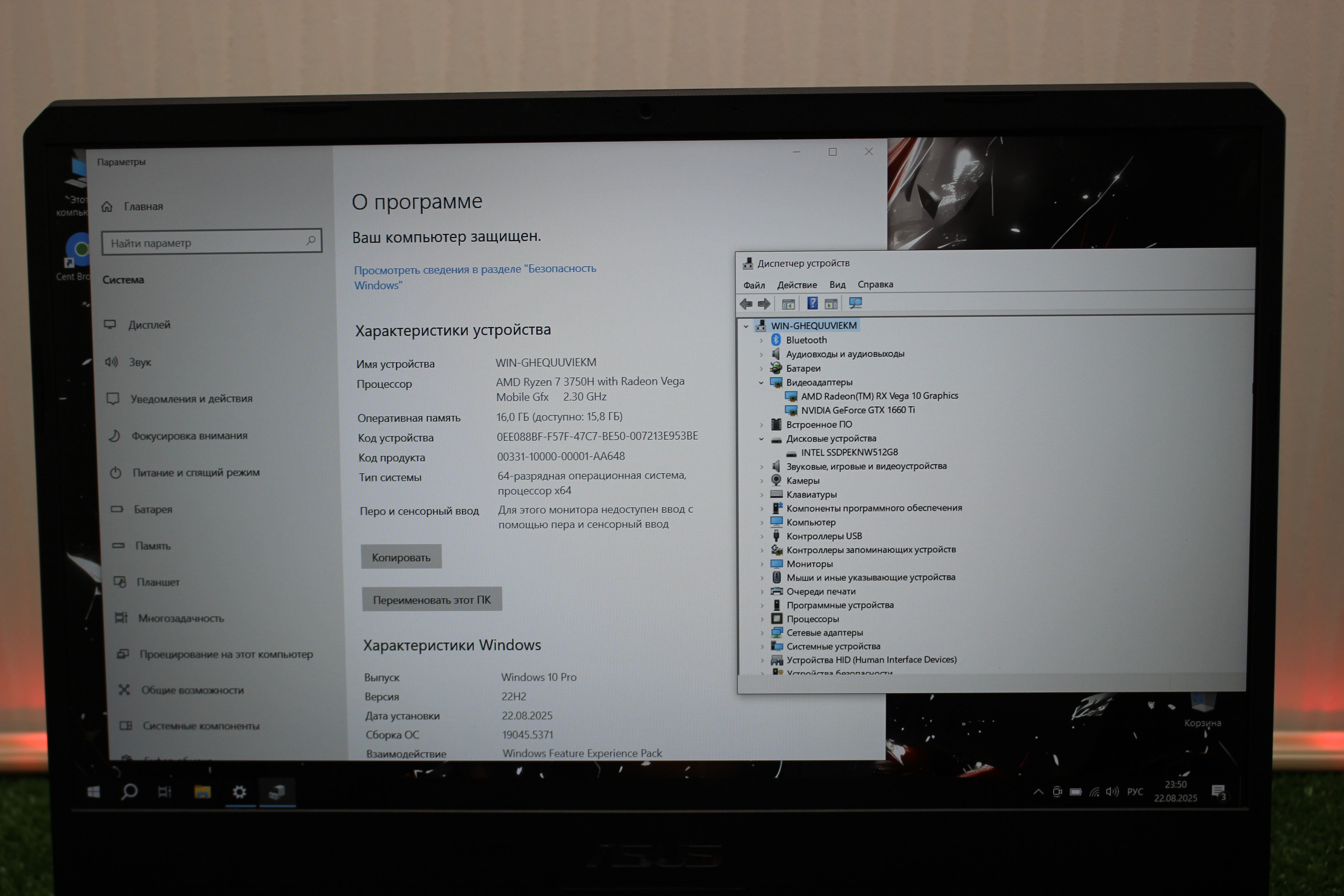Open Питание и спящий режим settings
Viewport: 1344px width, 896px height.
tap(196, 472)
